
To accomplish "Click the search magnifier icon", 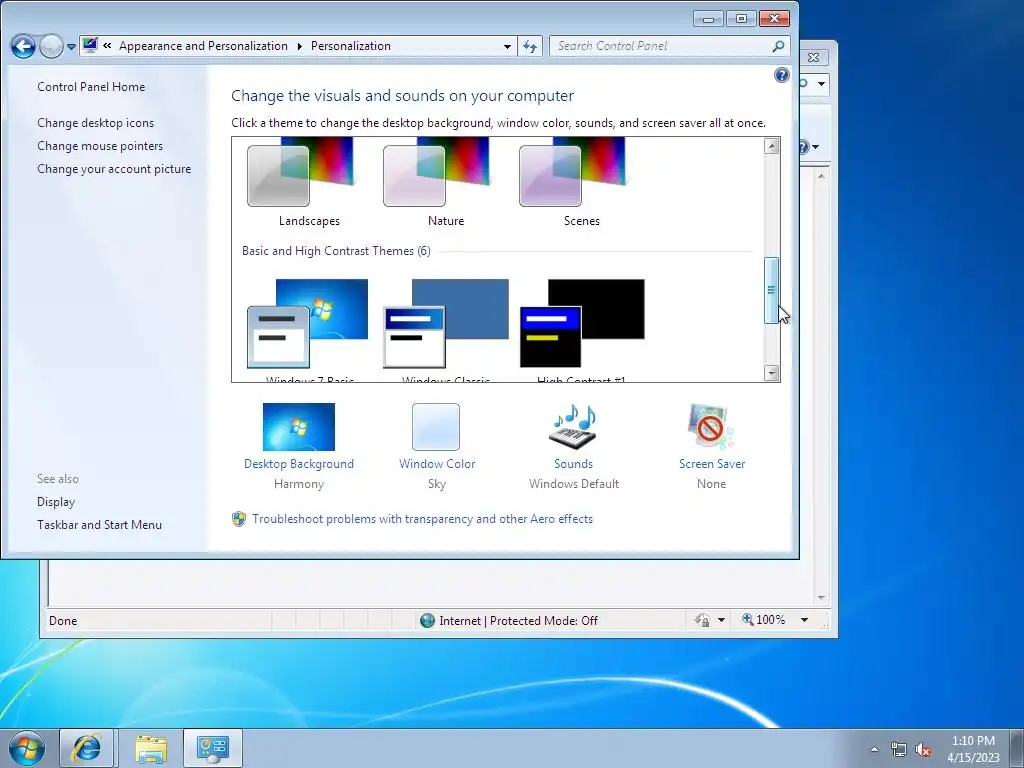I will point(778,46).
